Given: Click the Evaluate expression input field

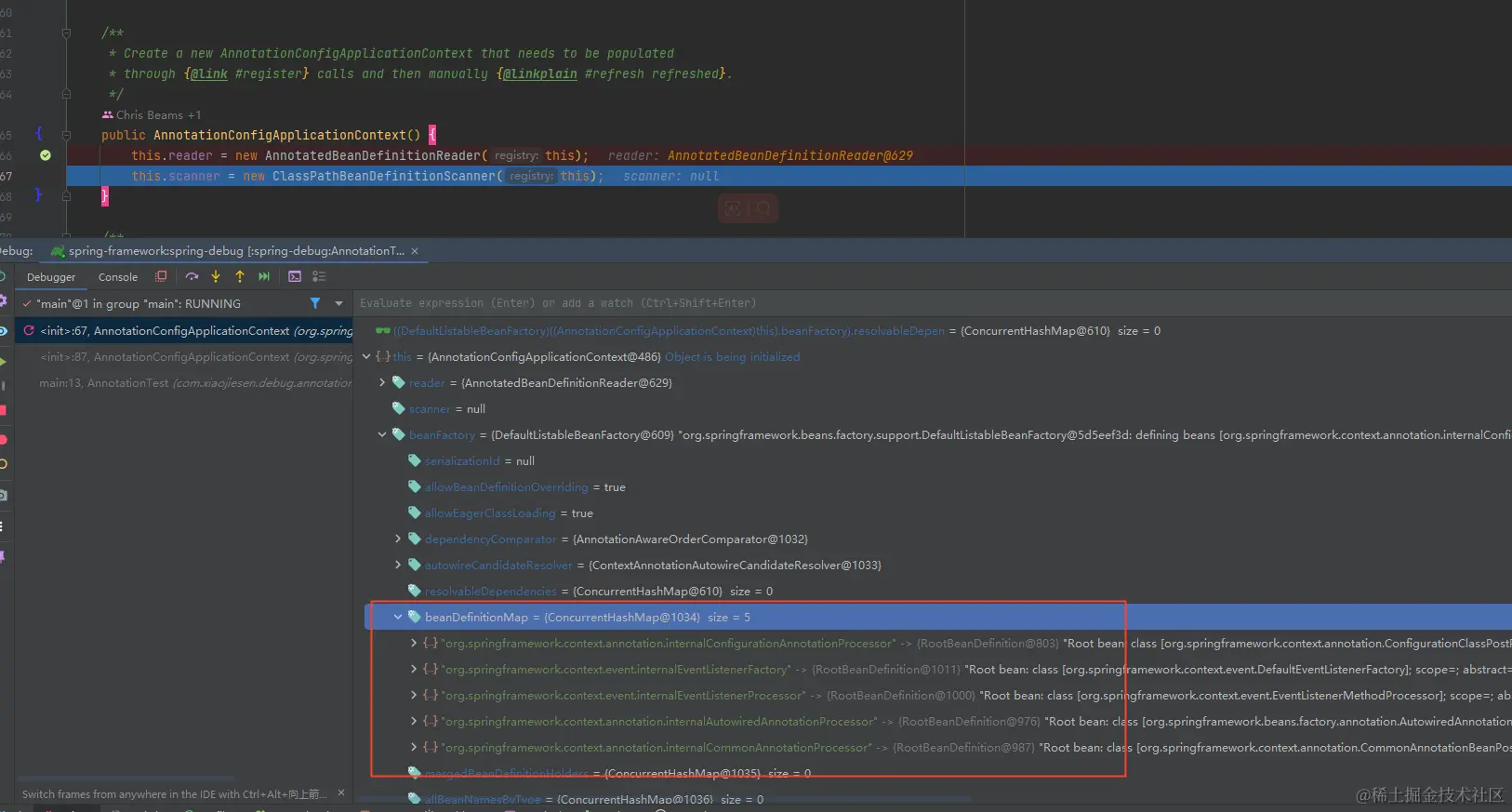Looking at the screenshot, I should 933,303.
